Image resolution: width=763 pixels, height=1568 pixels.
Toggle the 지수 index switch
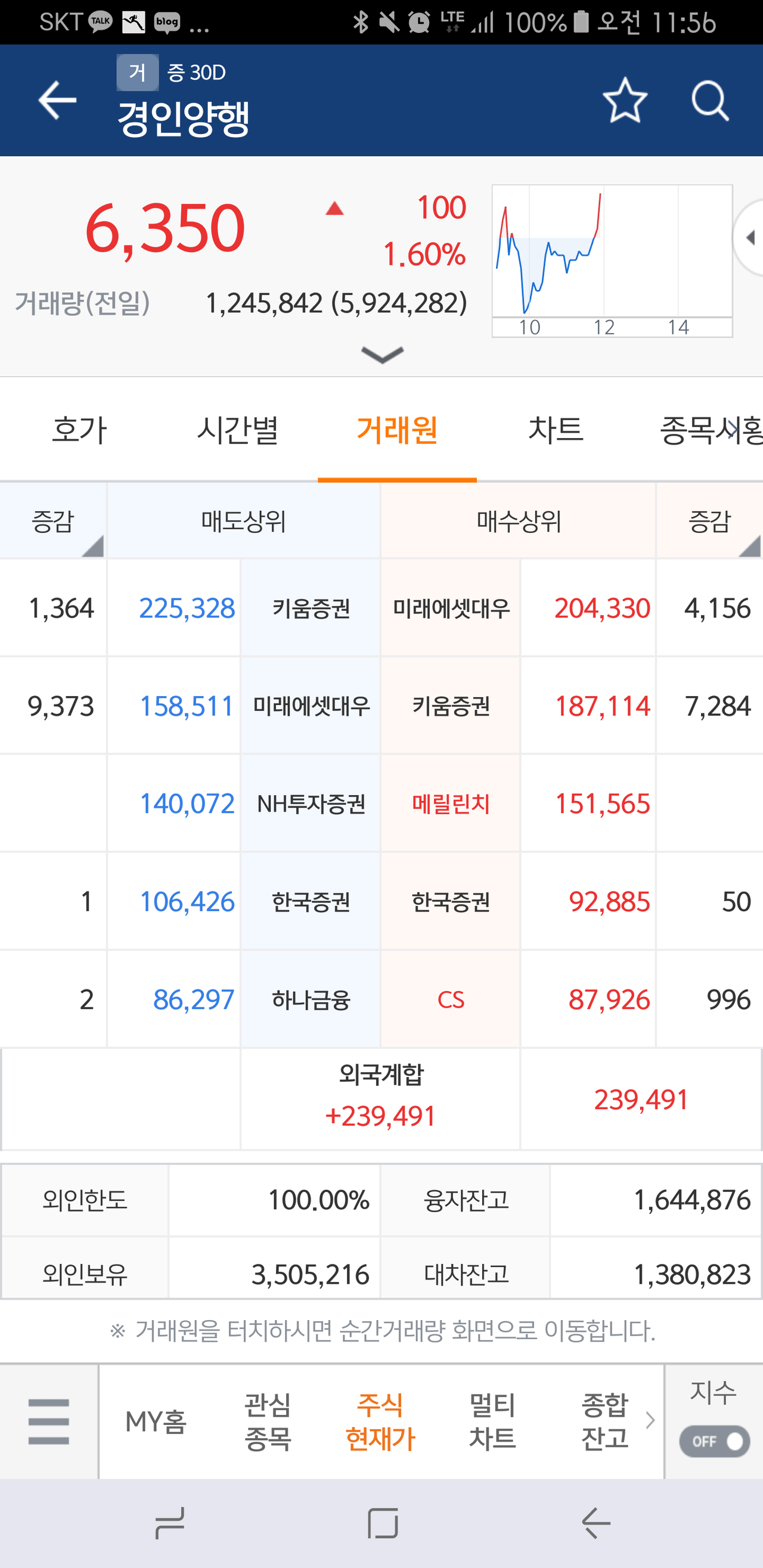coord(714,1442)
